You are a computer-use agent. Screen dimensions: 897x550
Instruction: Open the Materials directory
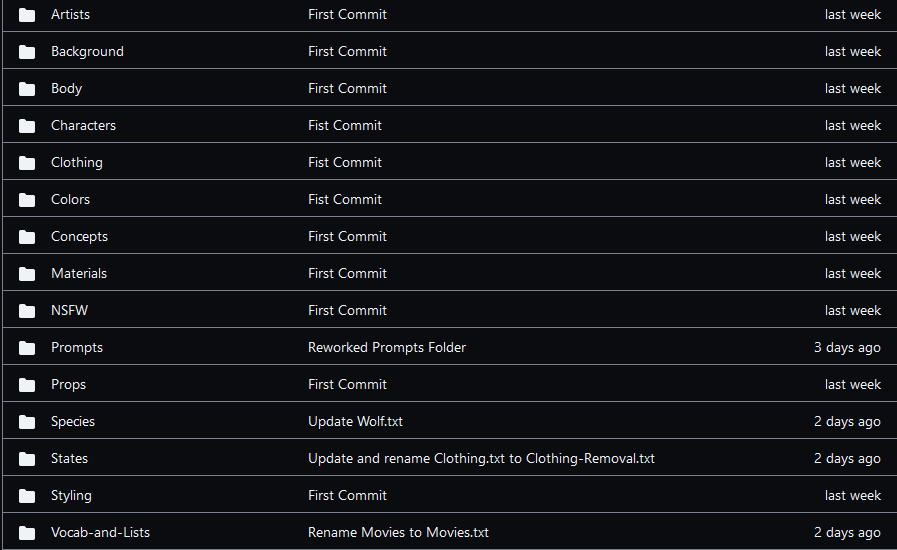pyautogui.click(x=79, y=273)
